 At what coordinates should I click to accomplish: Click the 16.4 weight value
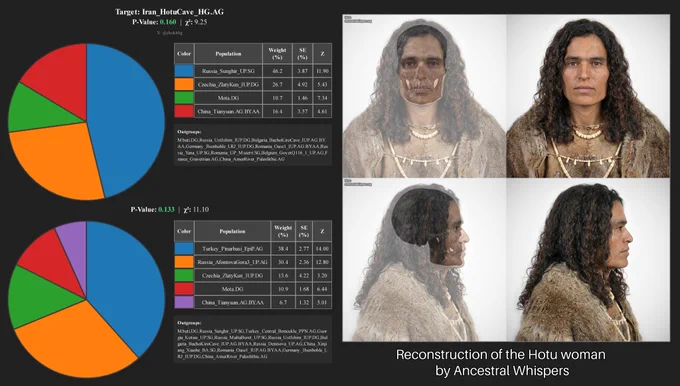(277, 111)
